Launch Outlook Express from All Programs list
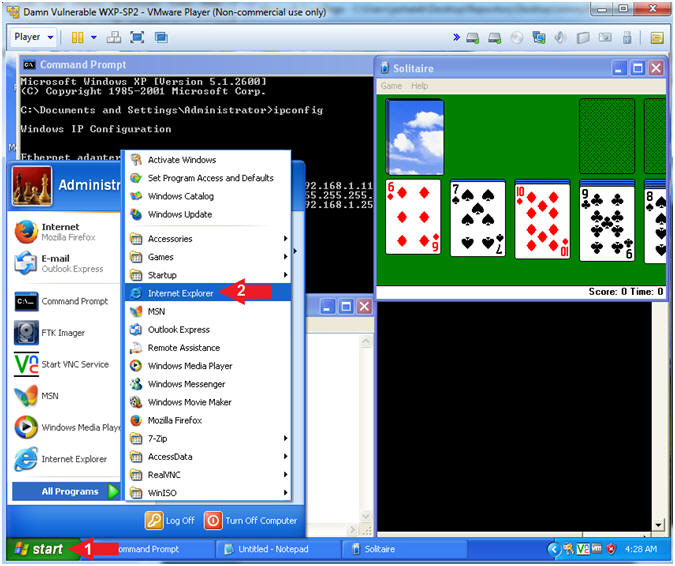Screen dimensions: 675x566 coord(208,329)
